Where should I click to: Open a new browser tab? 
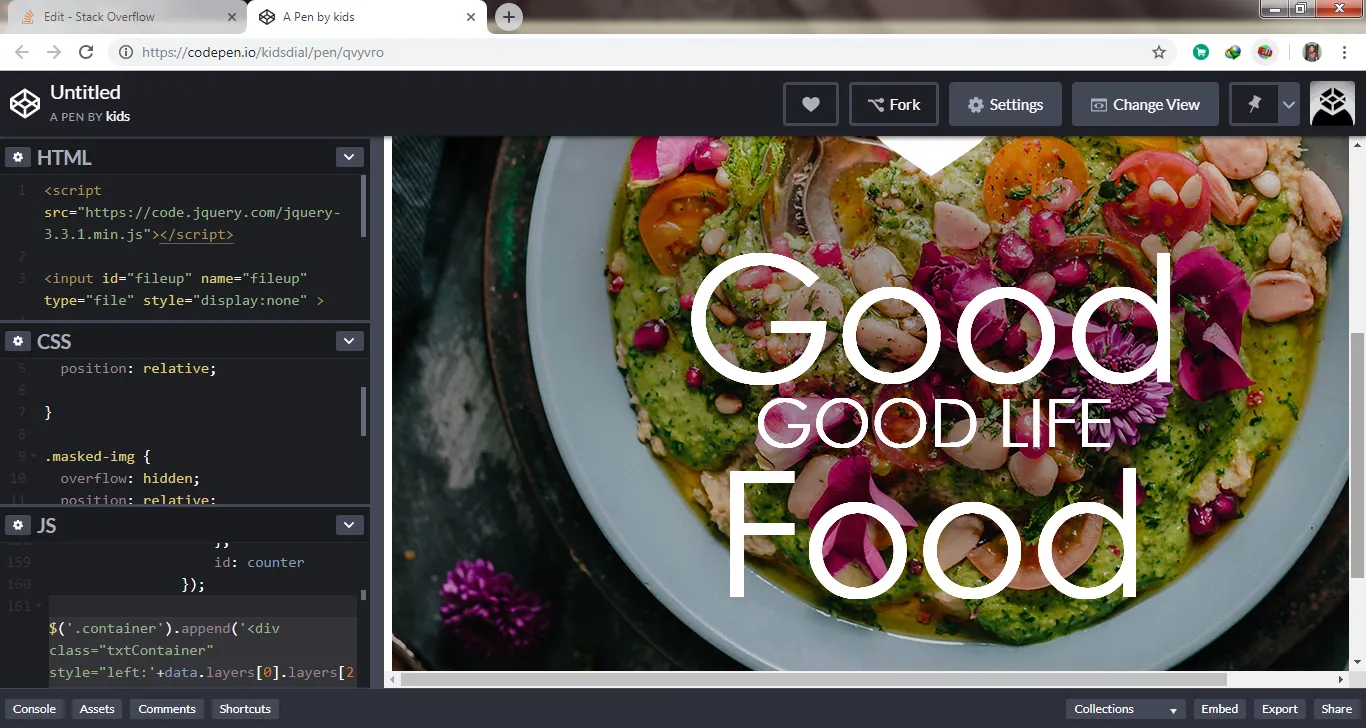509,17
